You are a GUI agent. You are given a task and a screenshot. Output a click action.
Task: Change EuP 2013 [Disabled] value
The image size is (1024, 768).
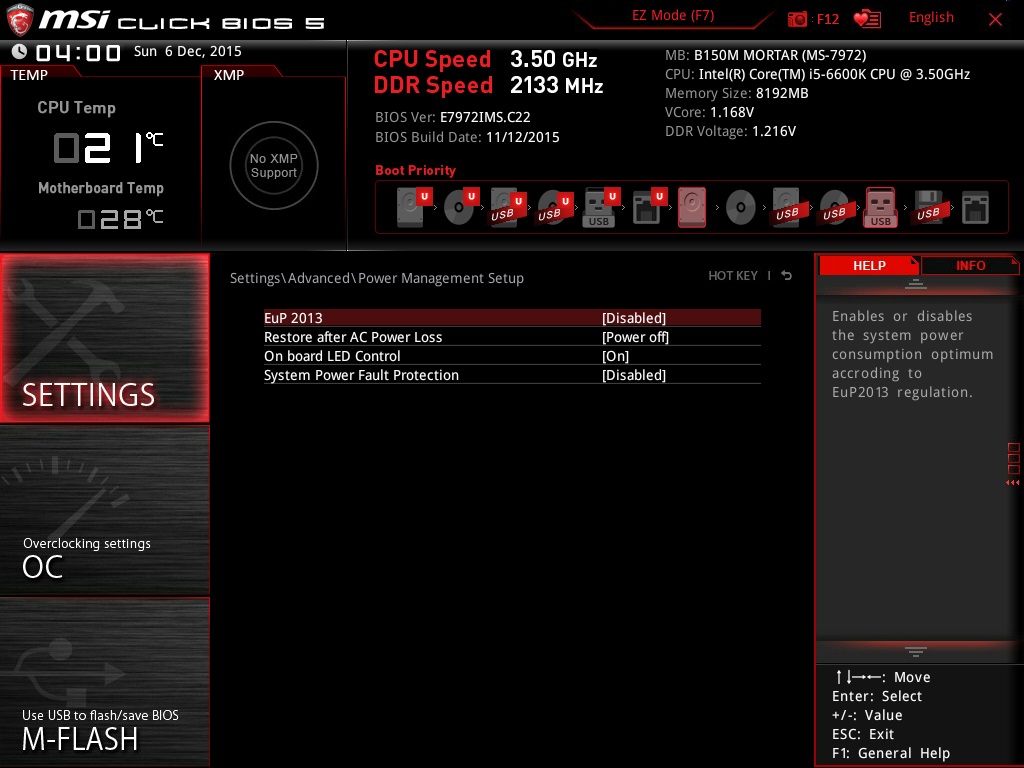click(x=633, y=318)
